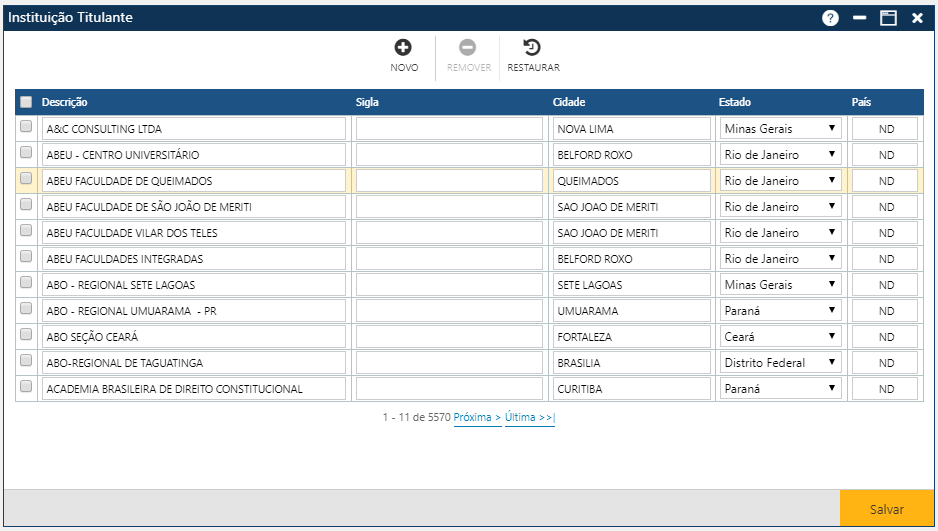Click the Salvar button
Screen dimensions: 938x531
click(x=887, y=509)
